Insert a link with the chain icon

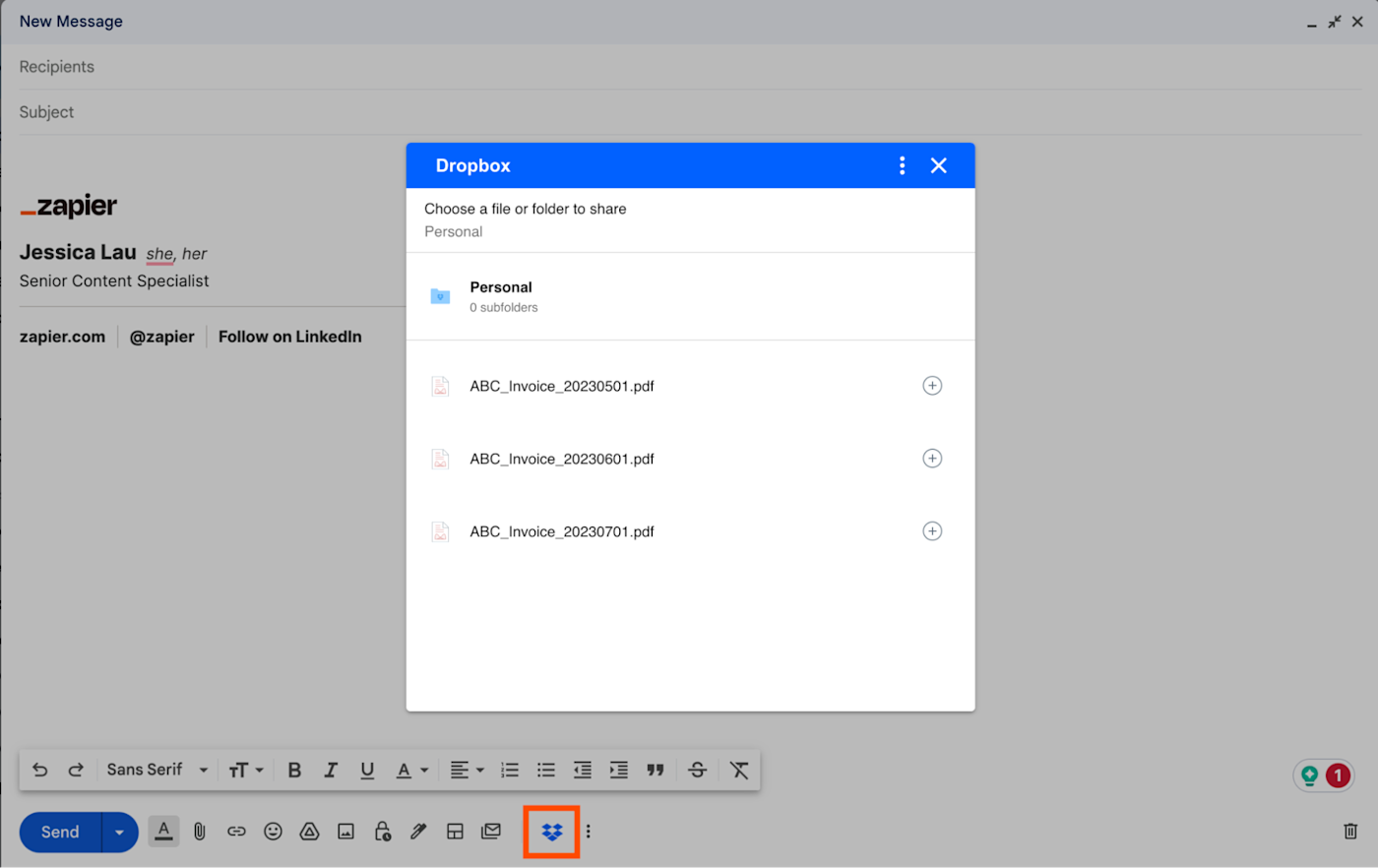236,832
